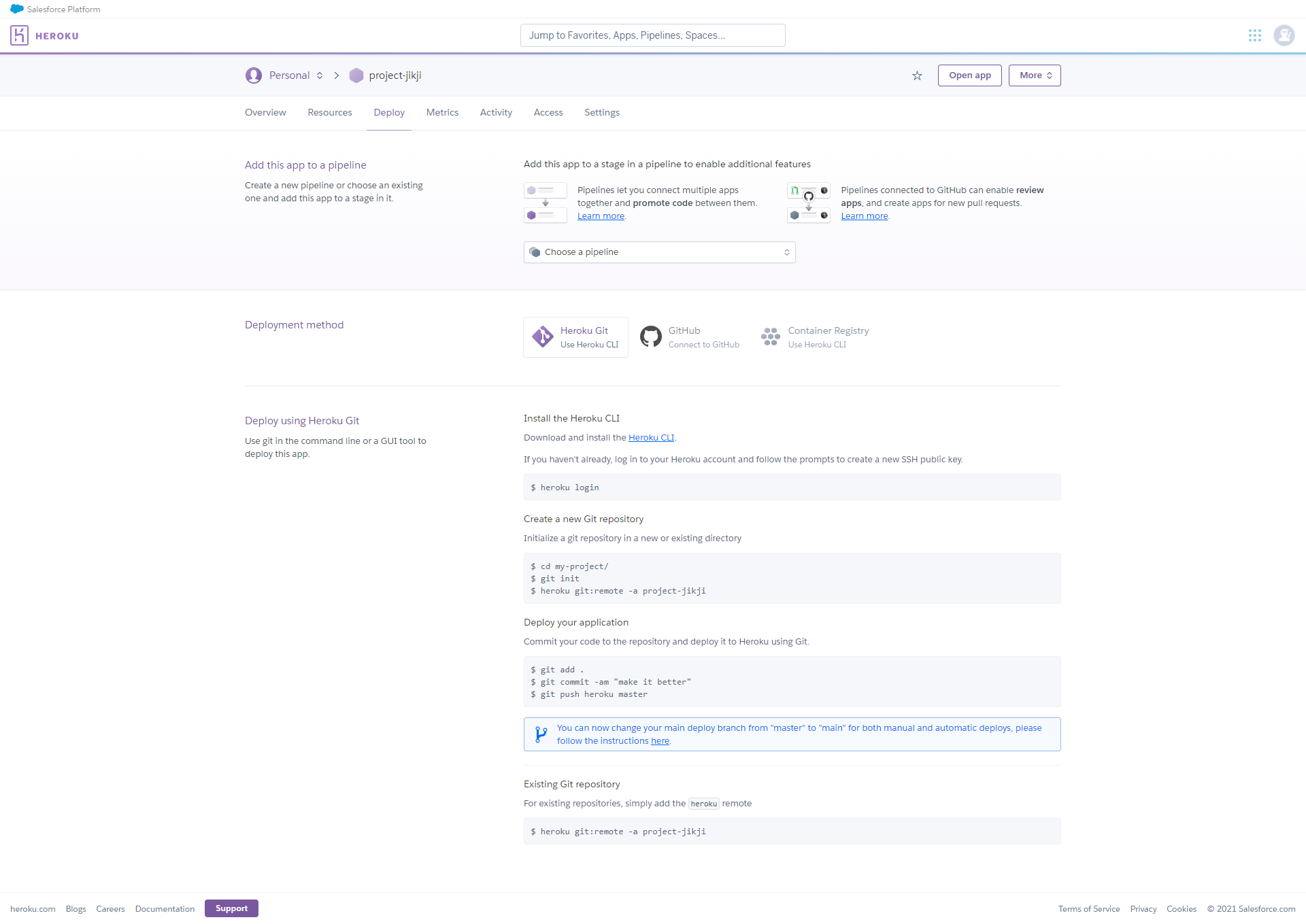Open the Choose a pipeline dropdown

(660, 252)
